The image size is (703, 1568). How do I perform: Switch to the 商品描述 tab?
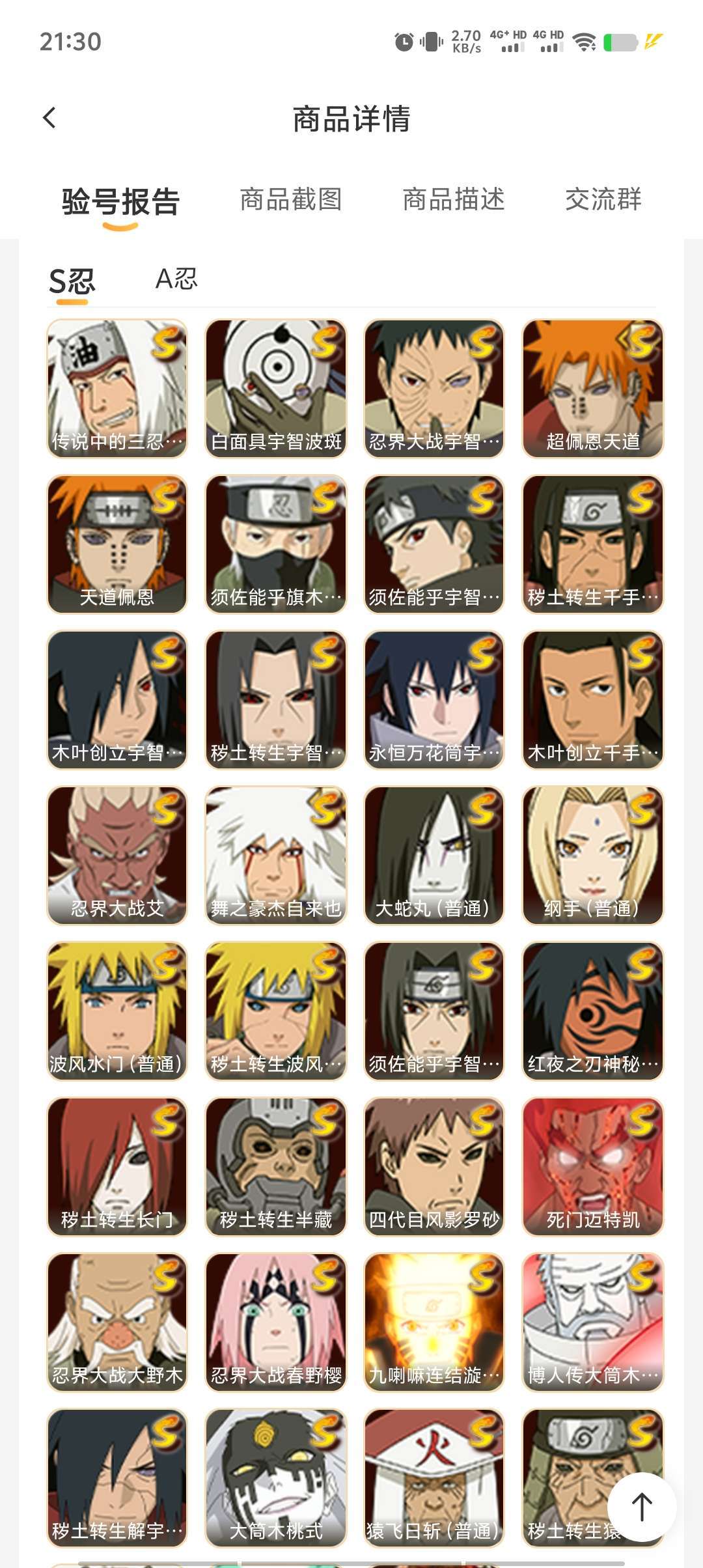coord(454,199)
